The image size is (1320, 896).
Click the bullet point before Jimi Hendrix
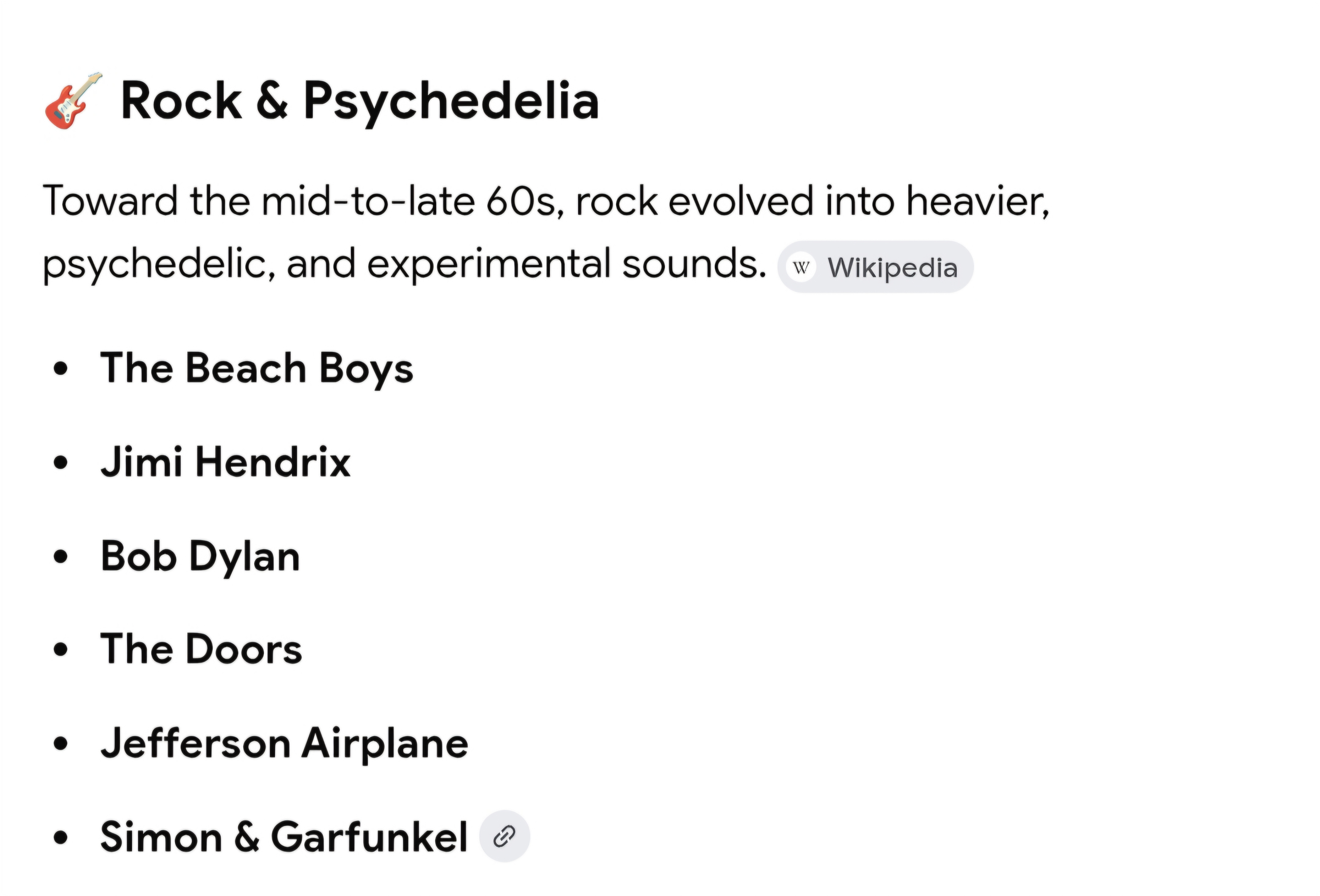click(60, 462)
